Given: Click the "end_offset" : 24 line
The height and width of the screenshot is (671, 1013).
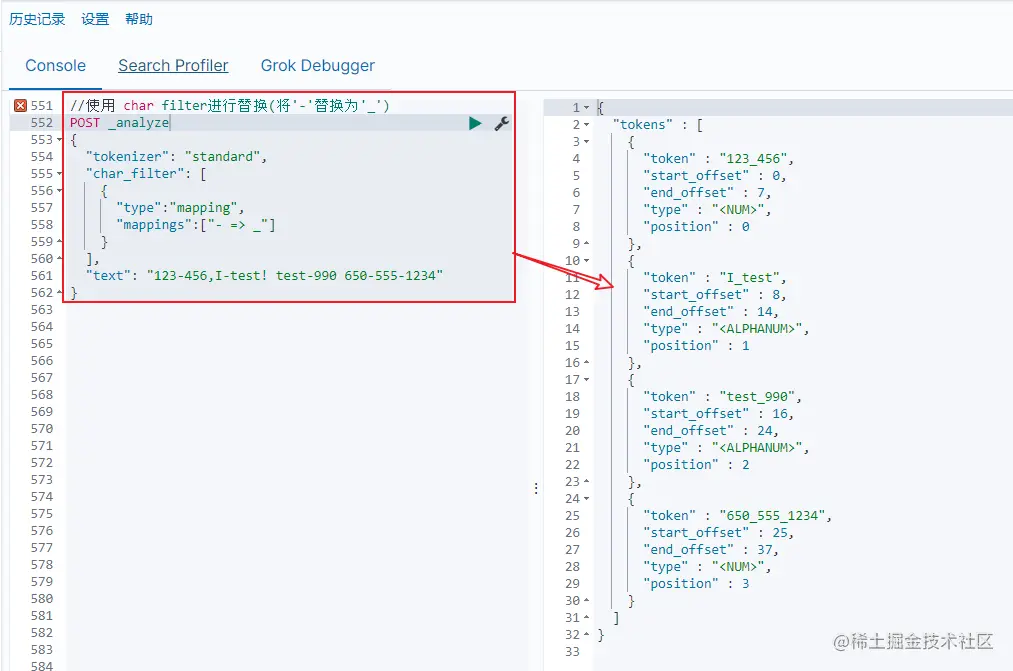Looking at the screenshot, I should (x=711, y=431).
